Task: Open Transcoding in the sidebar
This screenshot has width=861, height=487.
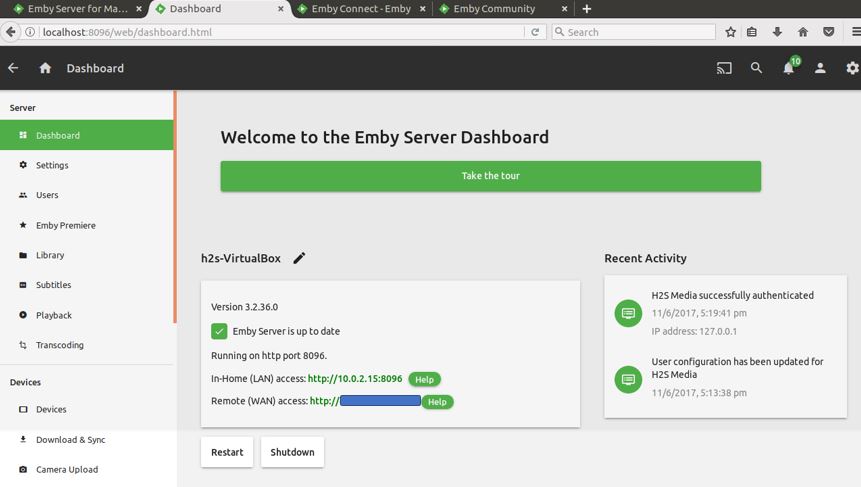Action: (x=87, y=345)
